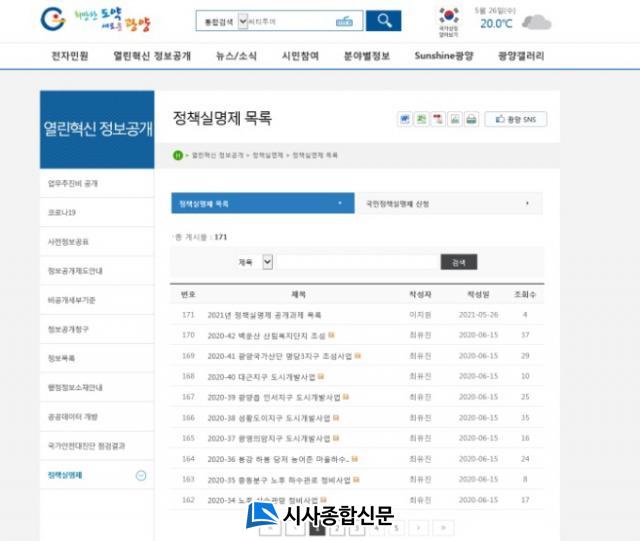This screenshot has height=541, width=640.
Task: Click the first document export icon near title
Action: click(405, 120)
